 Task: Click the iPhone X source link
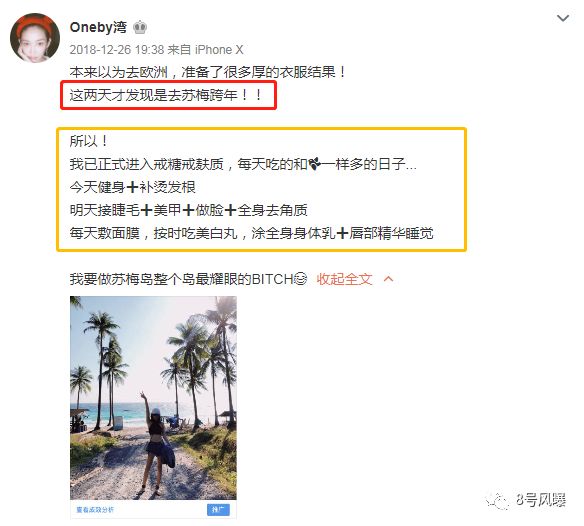pyautogui.click(x=219, y=50)
